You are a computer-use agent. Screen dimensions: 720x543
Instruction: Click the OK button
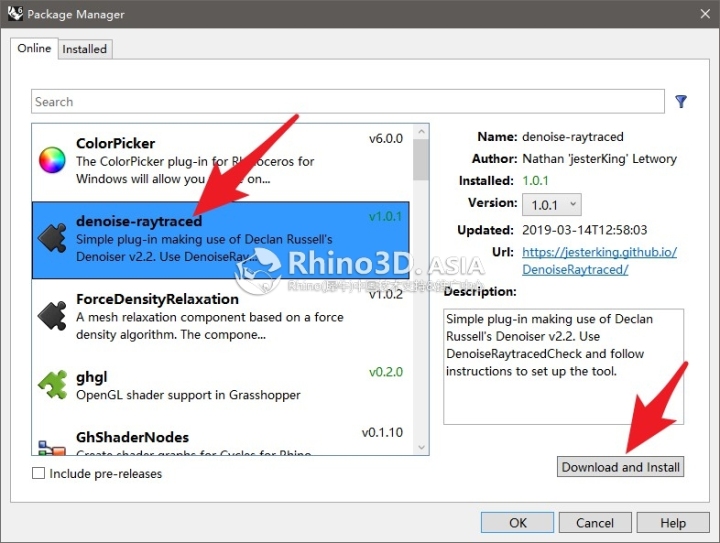pyautogui.click(x=518, y=523)
